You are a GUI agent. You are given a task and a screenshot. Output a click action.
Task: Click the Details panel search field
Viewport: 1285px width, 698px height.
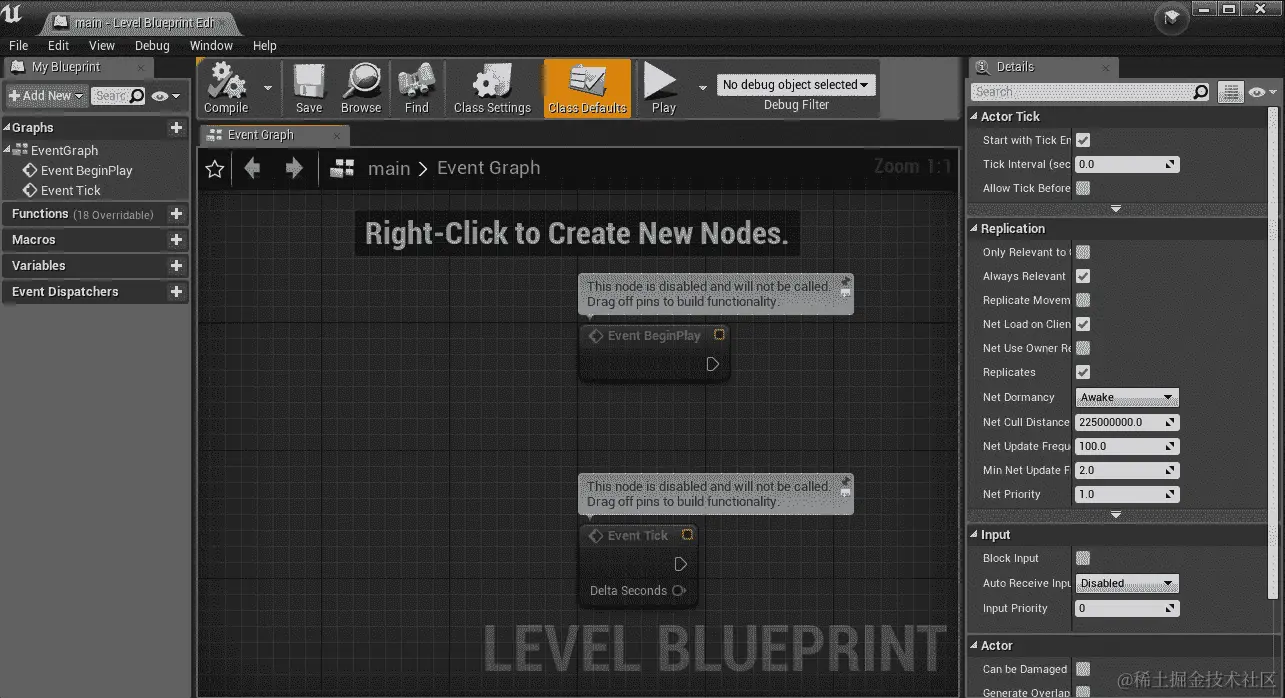[x=1091, y=92]
